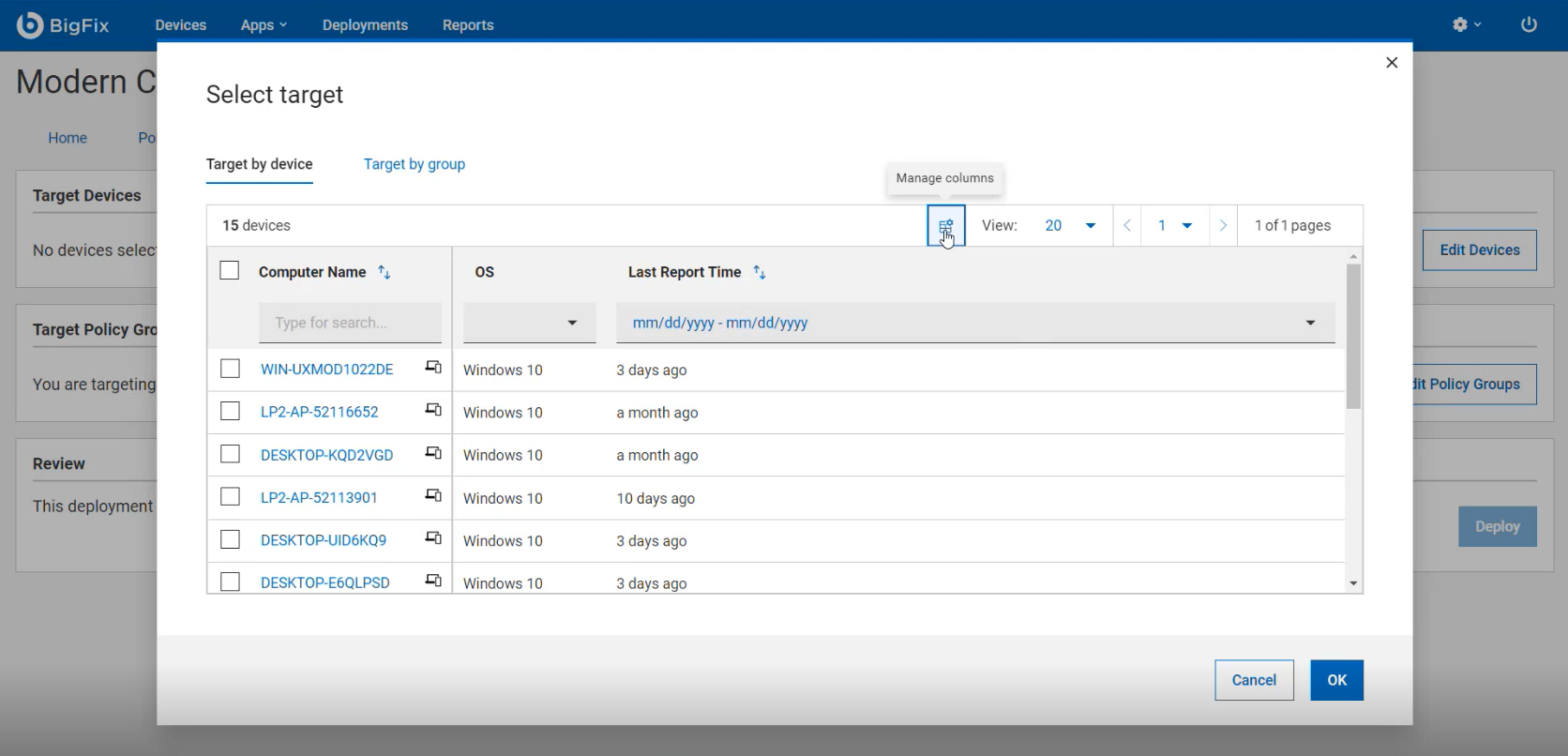The image size is (1568, 756).
Task: Open the Last Report Time date range dropdown
Action: click(x=974, y=323)
